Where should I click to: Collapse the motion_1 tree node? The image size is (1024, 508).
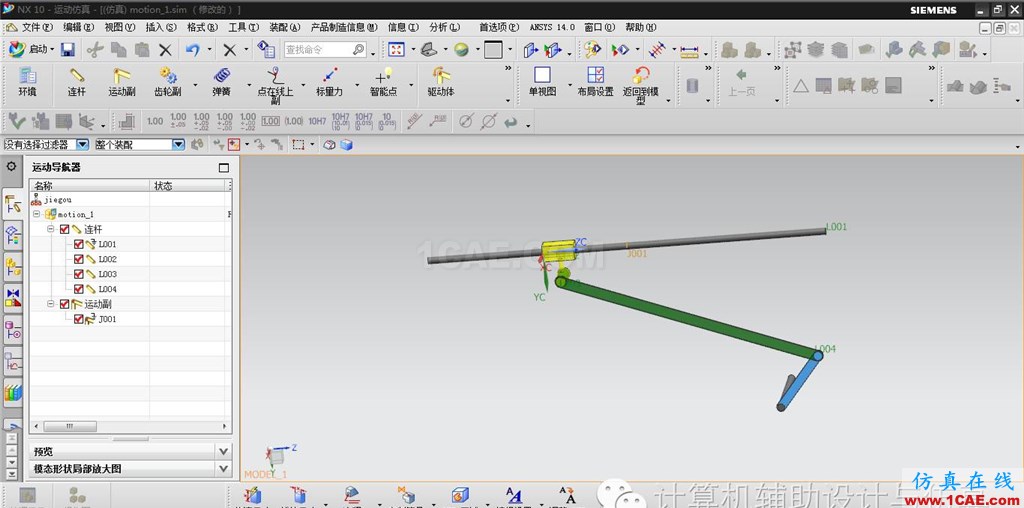(x=37, y=214)
